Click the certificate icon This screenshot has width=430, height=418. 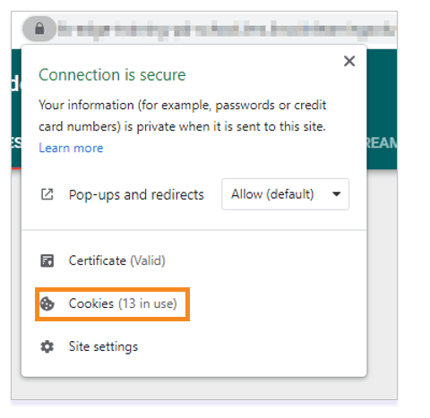click(47, 261)
